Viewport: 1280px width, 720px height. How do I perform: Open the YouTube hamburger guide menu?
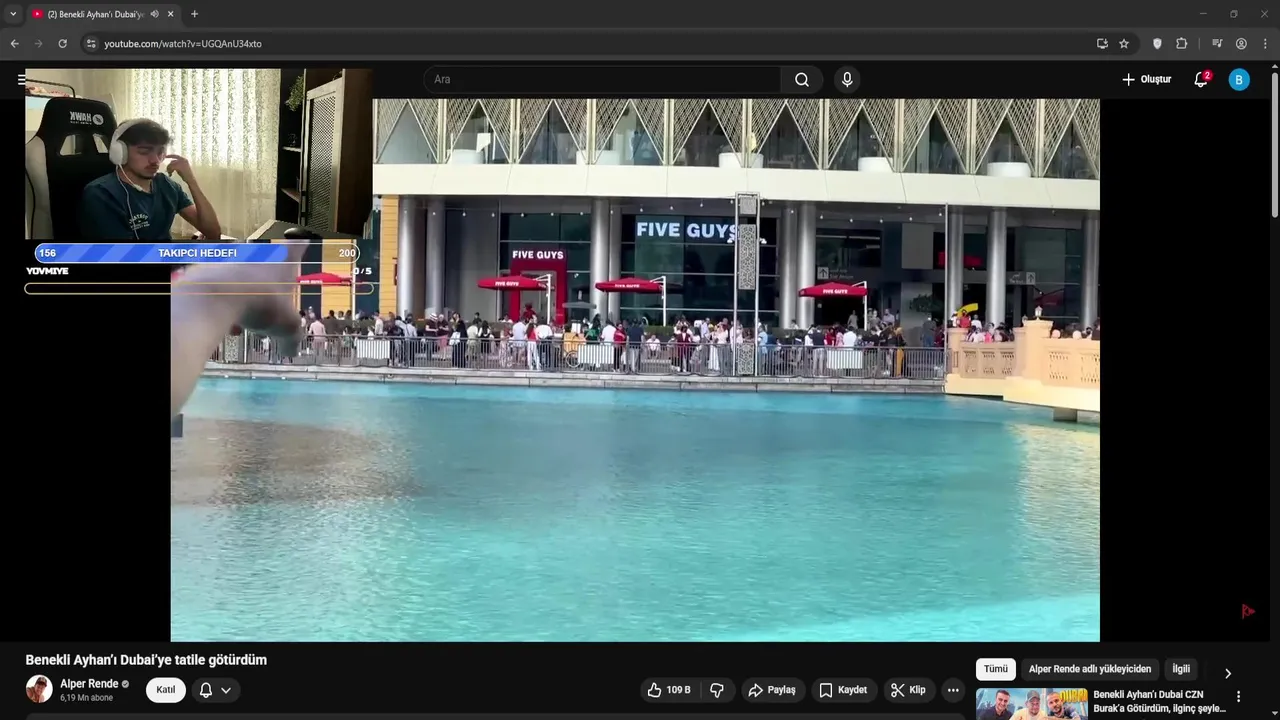pyautogui.click(x=22, y=79)
